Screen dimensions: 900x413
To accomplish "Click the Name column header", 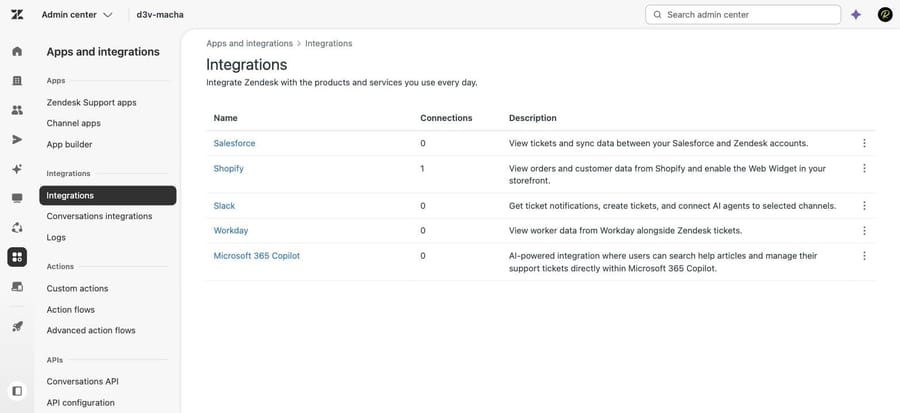I will point(226,118).
